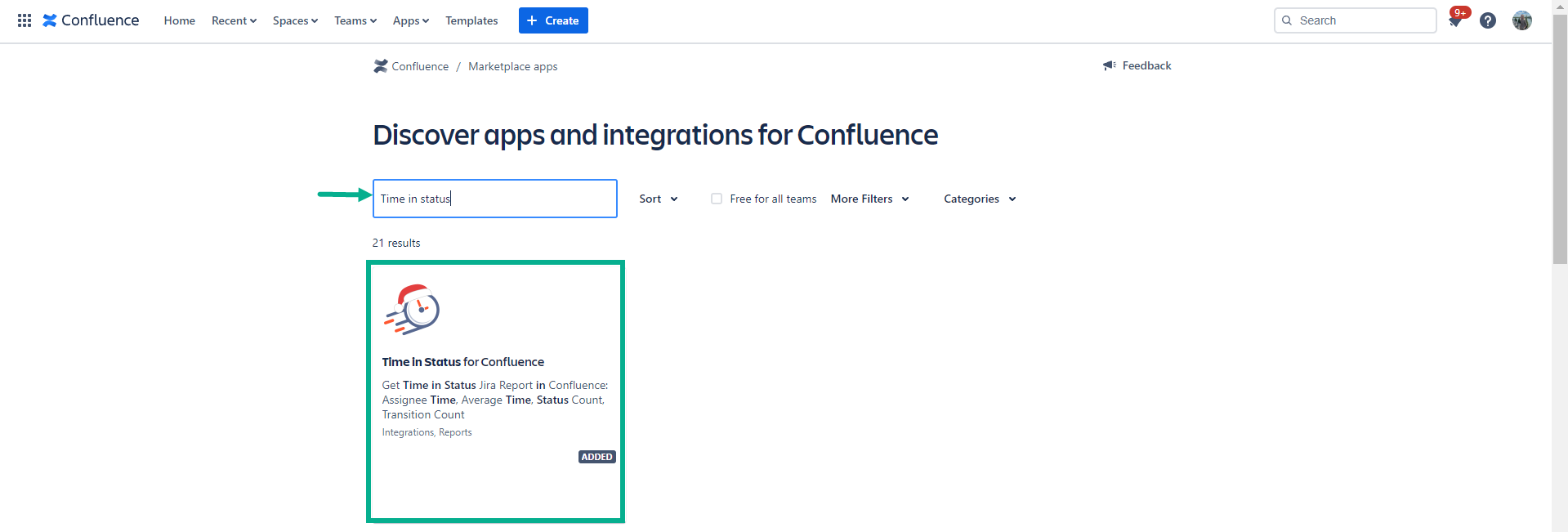
Task: Open the notifications bell icon
Action: click(1455, 21)
